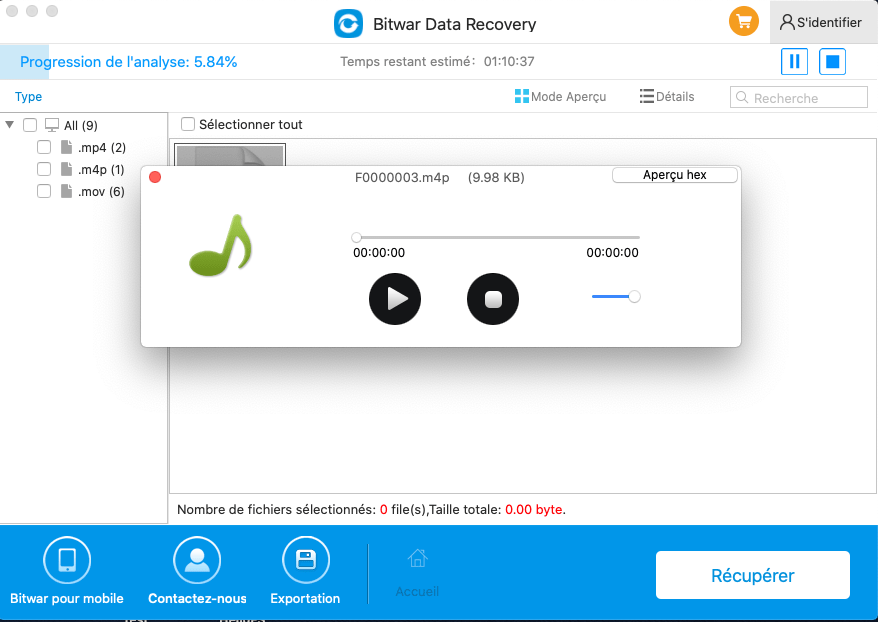This screenshot has width=878, height=622.
Task: Click the Exportation save icon
Action: (x=306, y=560)
